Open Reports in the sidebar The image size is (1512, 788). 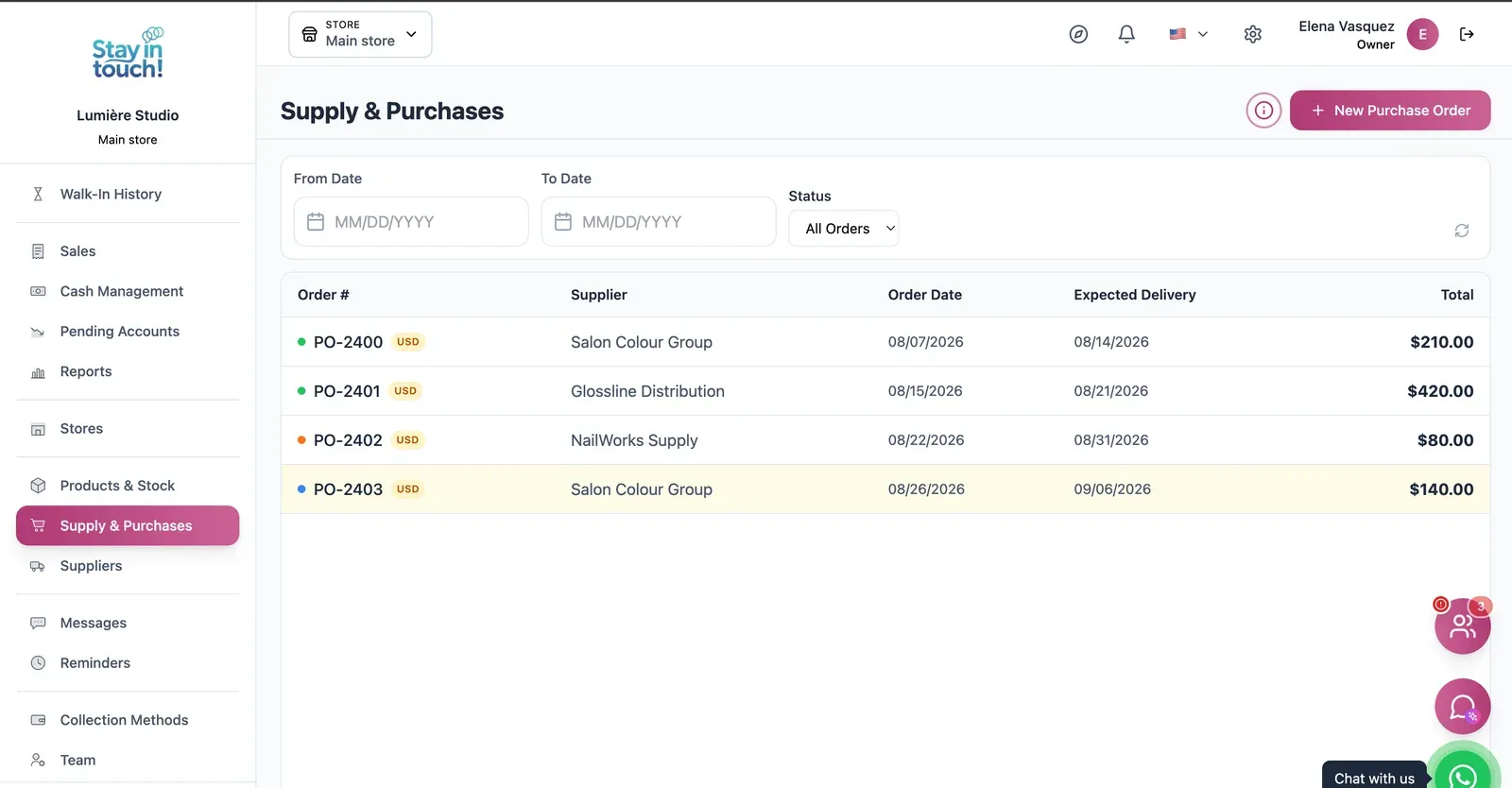coord(128,371)
